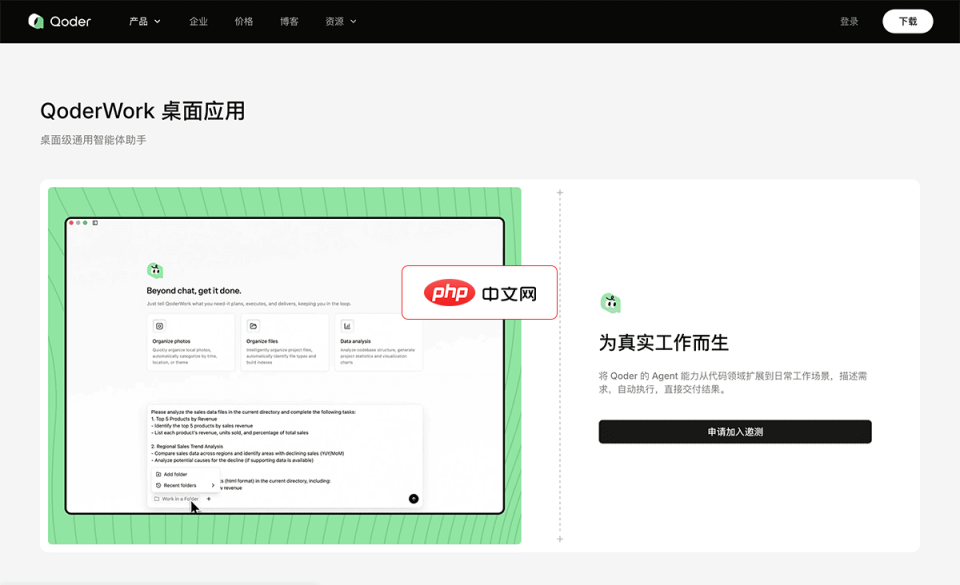Open the 产品 dropdown menu
This screenshot has width=960, height=585.
click(x=144, y=21)
